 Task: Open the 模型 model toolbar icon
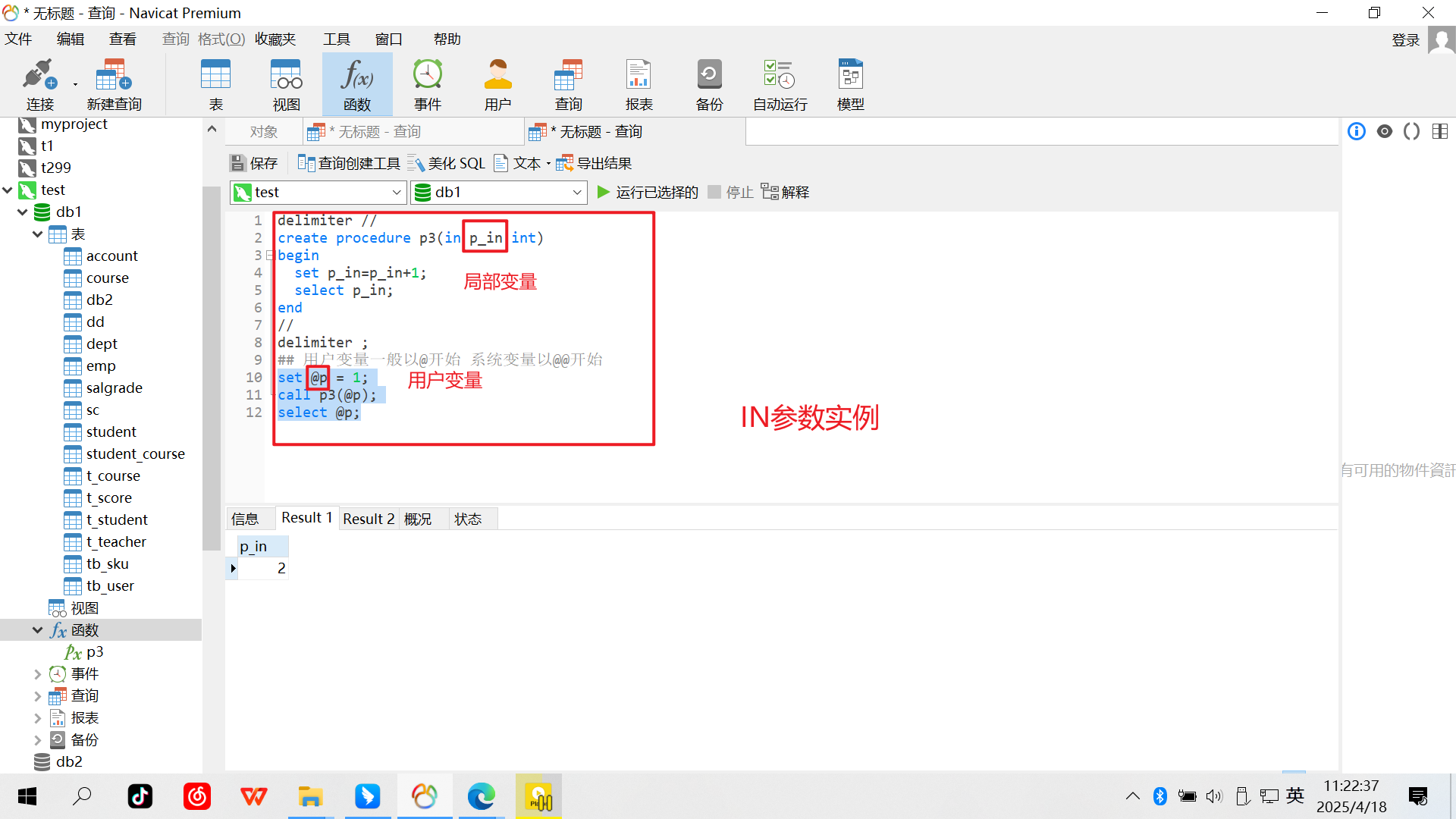click(x=851, y=85)
